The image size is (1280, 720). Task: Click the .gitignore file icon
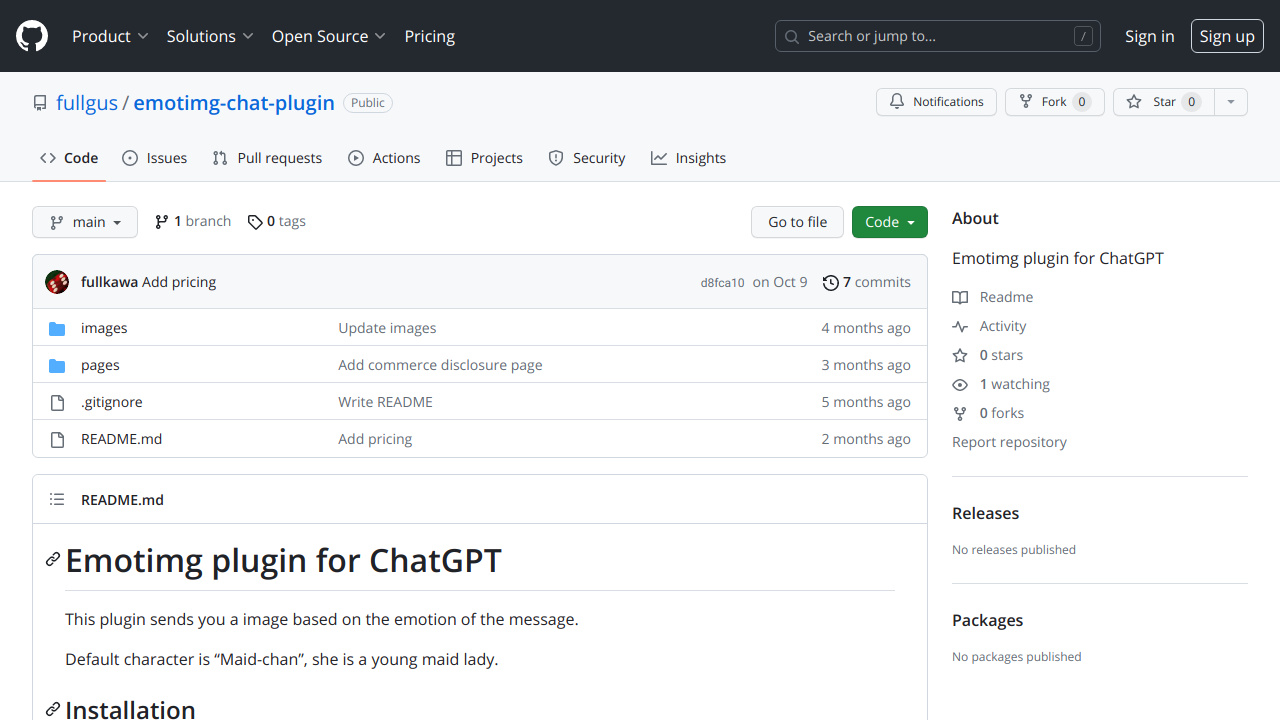click(57, 402)
